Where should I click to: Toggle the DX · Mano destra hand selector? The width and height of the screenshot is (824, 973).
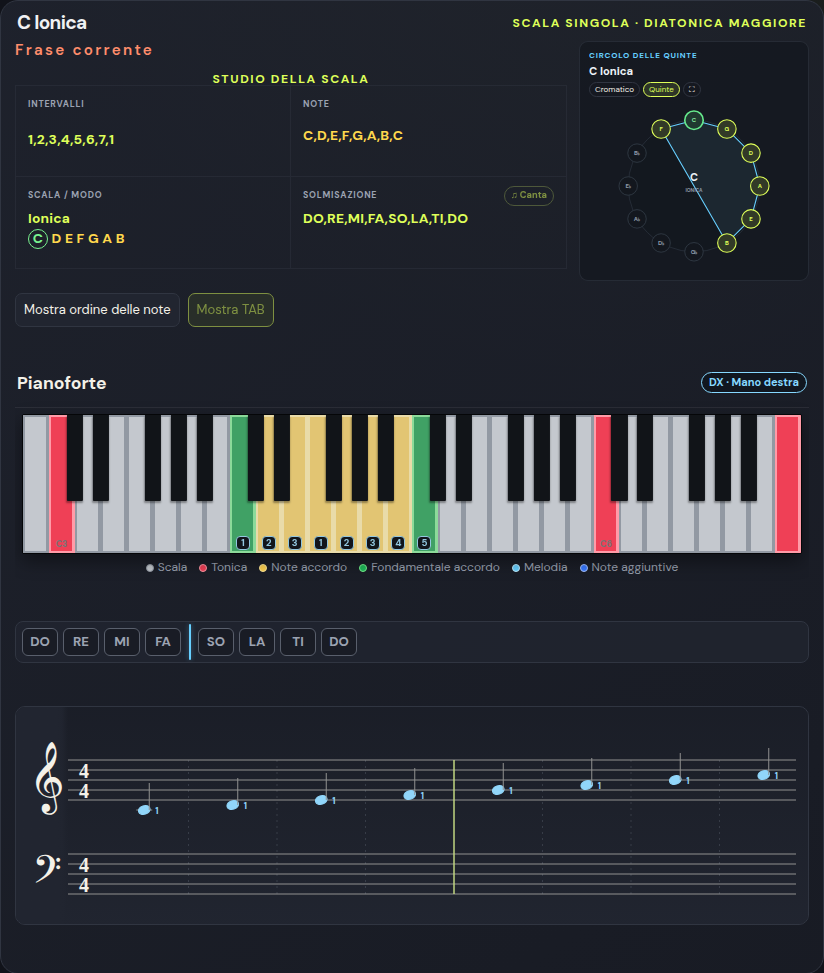754,382
